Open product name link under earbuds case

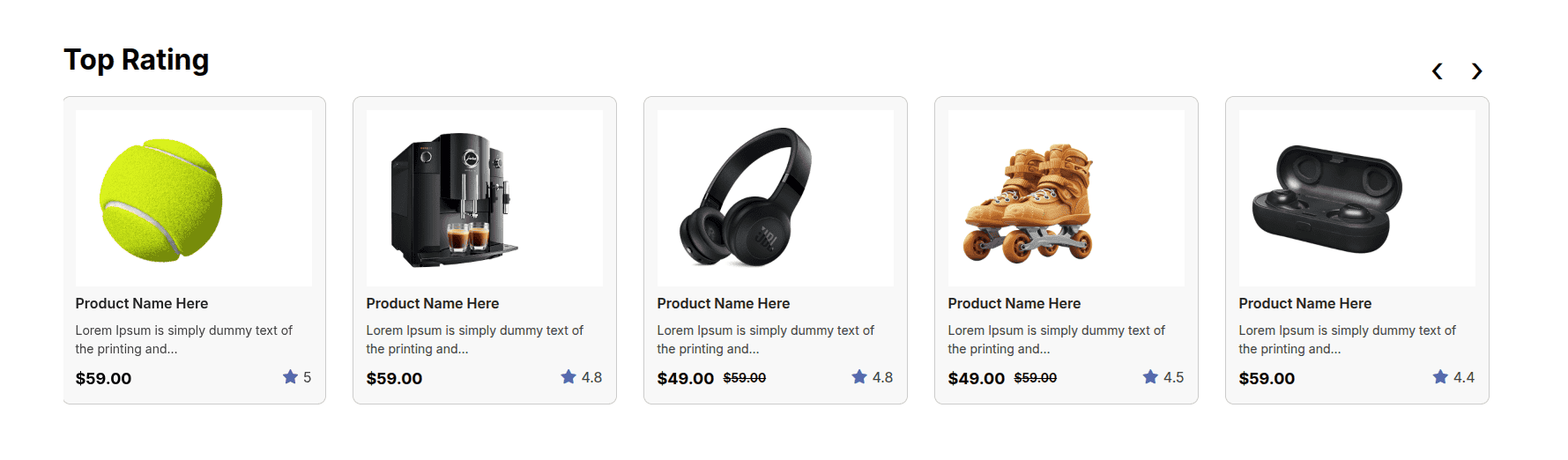1305,303
